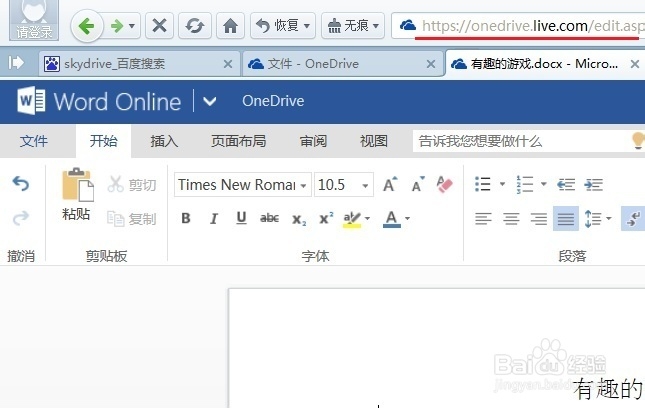Screen dimensions: 645x408
Task: Click the 复制 copy button
Action: click(x=132, y=218)
